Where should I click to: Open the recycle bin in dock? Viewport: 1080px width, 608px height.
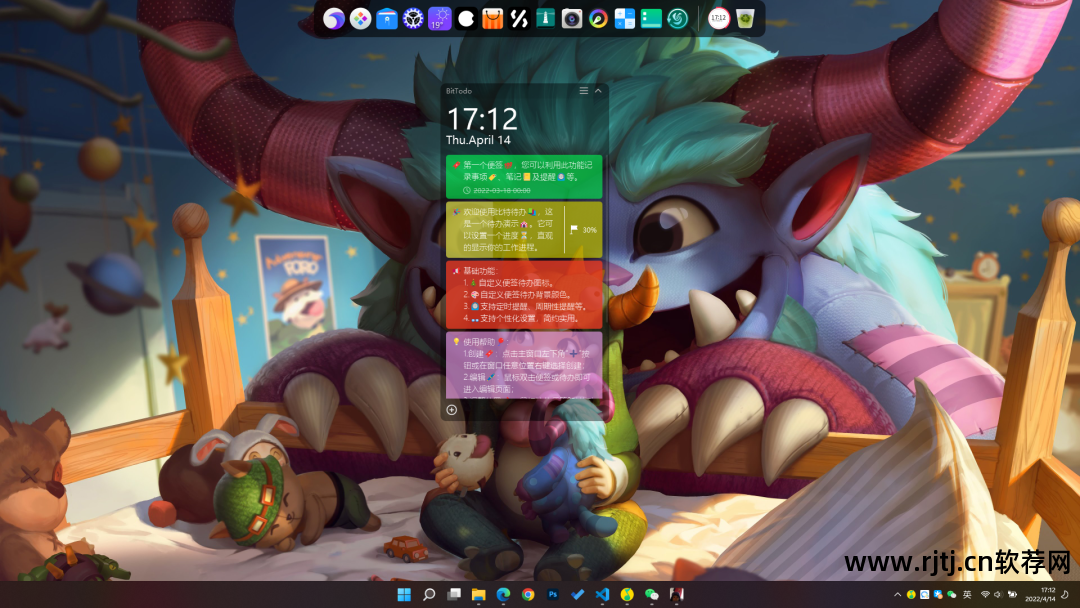click(745, 19)
